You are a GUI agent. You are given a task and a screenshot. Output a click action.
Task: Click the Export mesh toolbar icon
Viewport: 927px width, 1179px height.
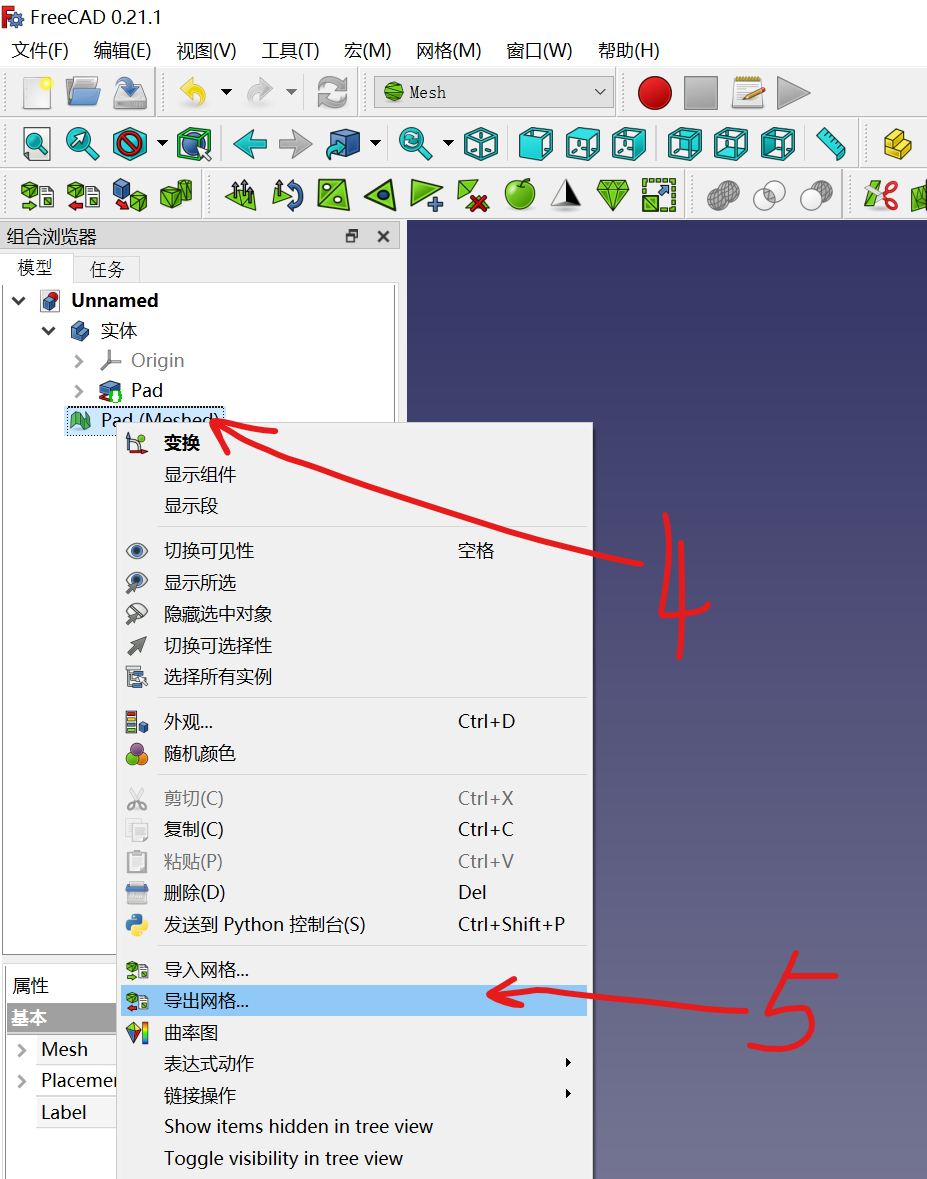click(x=85, y=195)
